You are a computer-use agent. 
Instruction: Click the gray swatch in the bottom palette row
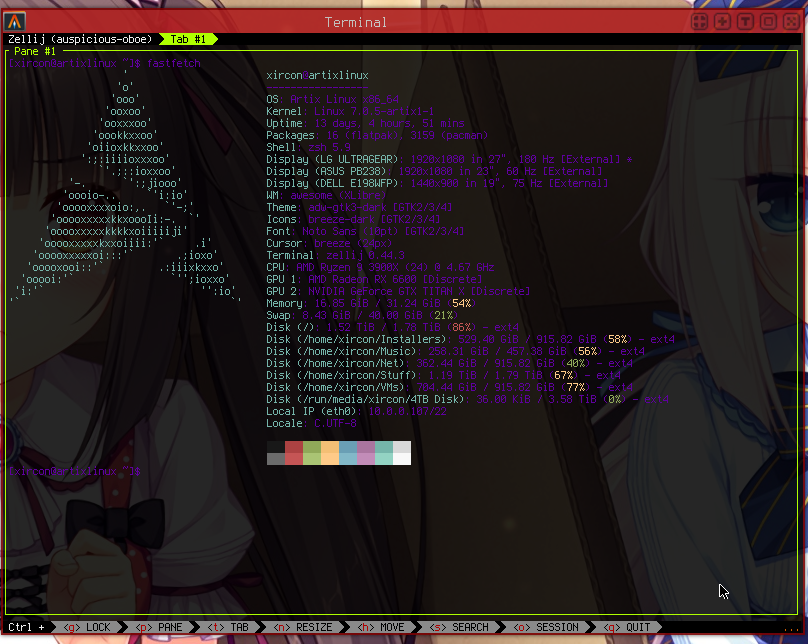point(276,459)
